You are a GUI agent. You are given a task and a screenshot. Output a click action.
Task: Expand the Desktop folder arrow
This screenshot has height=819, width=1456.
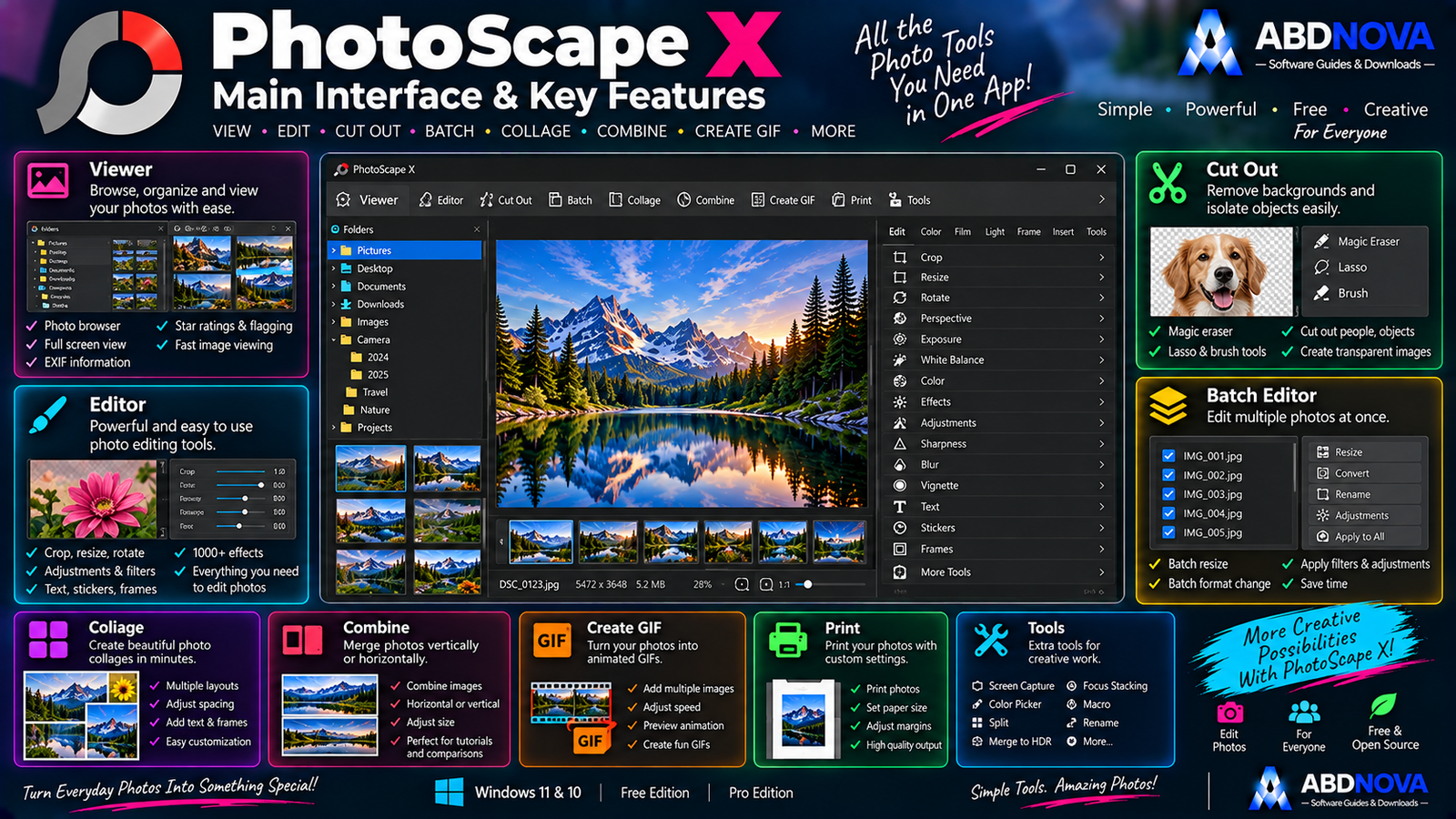pyautogui.click(x=334, y=268)
